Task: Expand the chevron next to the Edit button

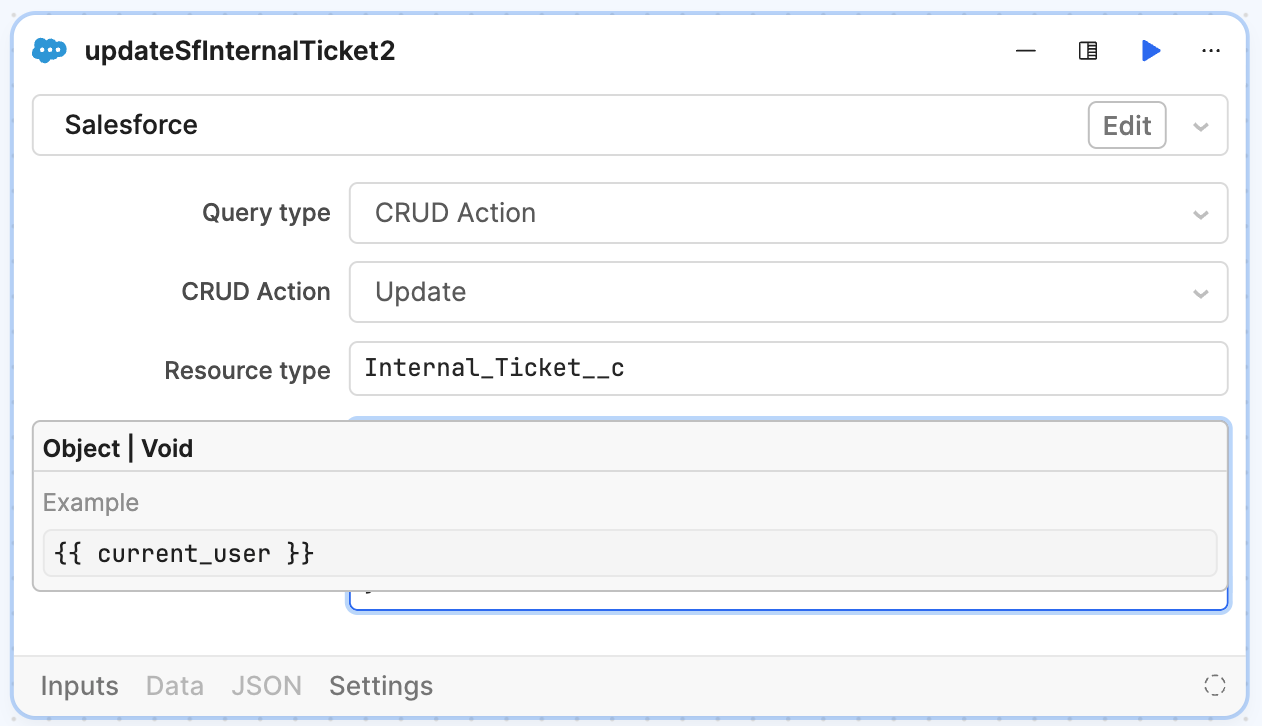Action: [1201, 126]
